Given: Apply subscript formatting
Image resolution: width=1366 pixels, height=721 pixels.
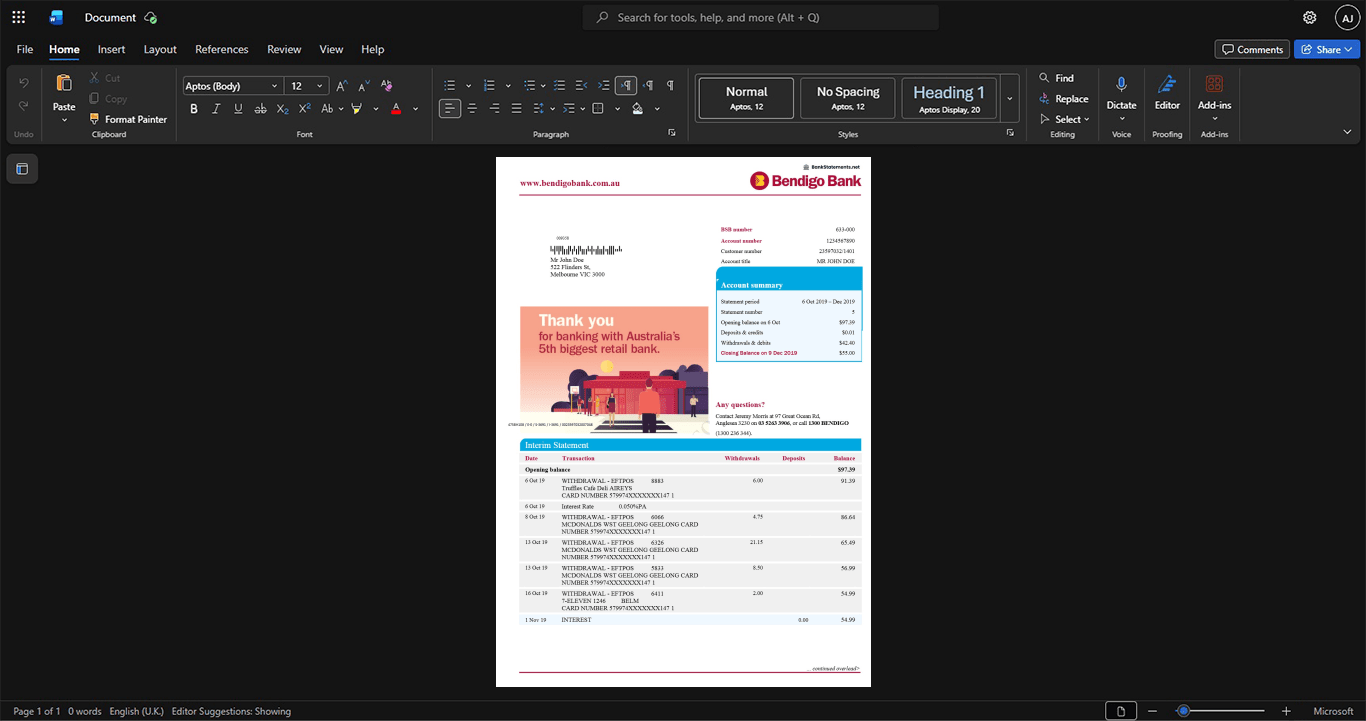Looking at the screenshot, I should pos(282,108).
